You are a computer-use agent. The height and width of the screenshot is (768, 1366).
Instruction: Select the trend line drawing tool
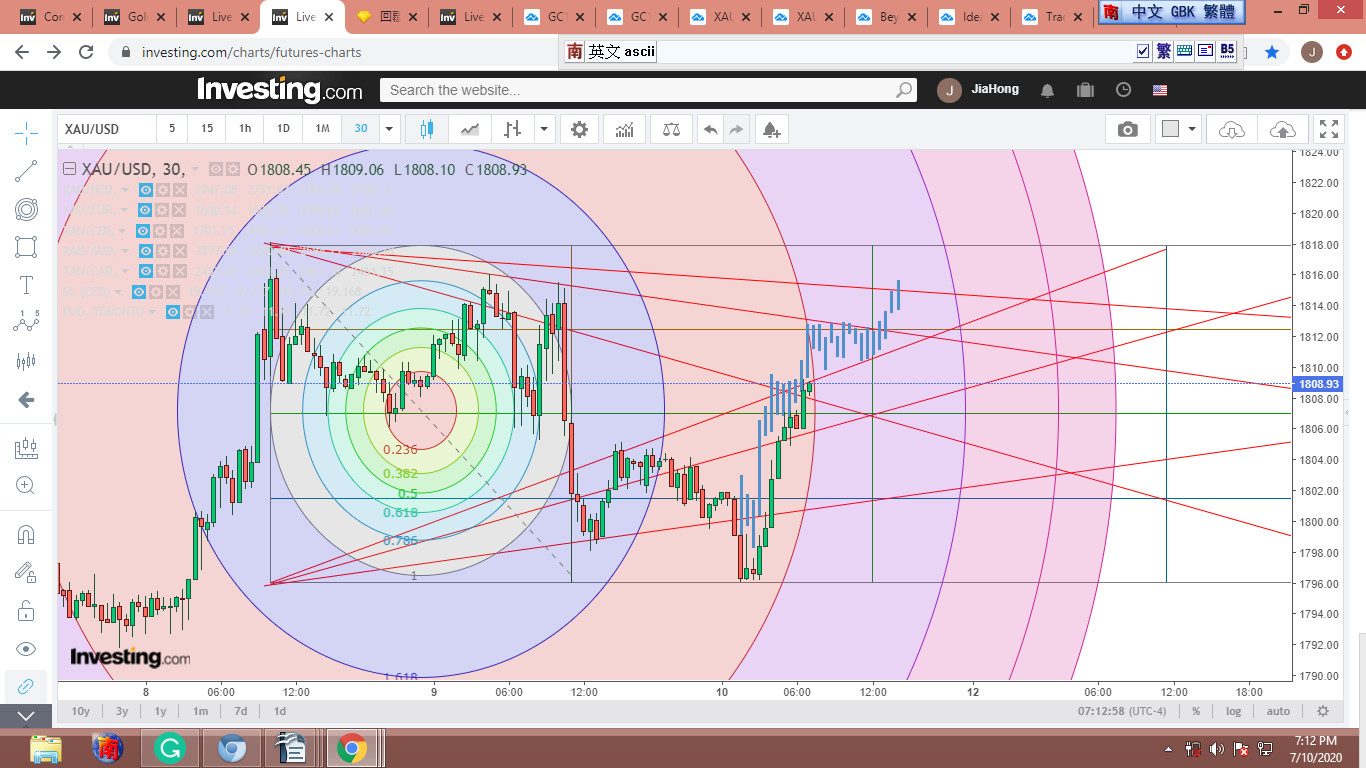27,171
